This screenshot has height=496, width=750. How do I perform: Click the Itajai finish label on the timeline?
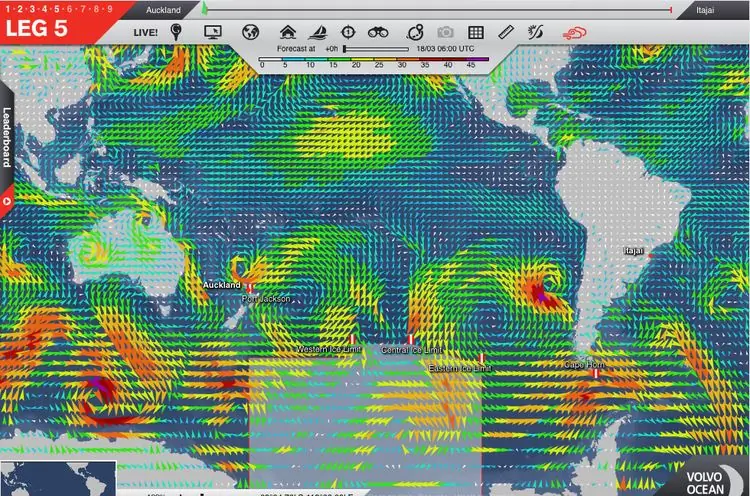[x=705, y=10]
